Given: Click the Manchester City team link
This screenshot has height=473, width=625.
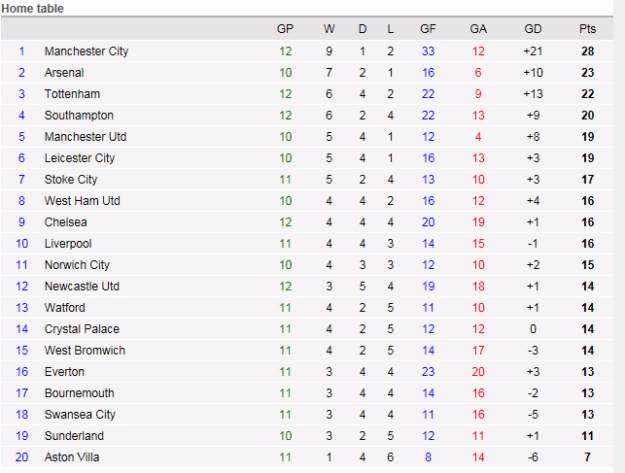Looking at the screenshot, I should click(x=86, y=51).
